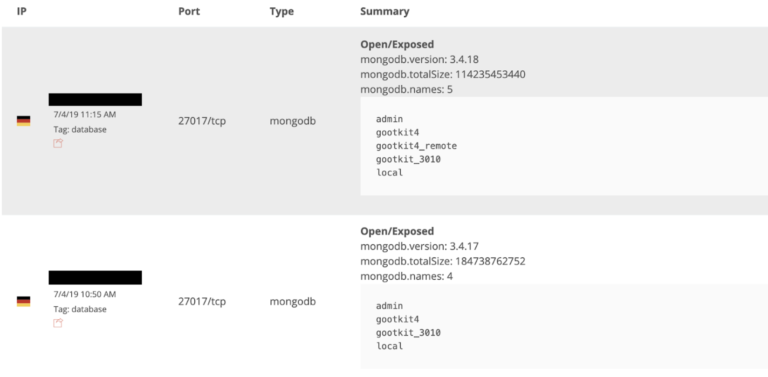768x377 pixels.
Task: Click gootkit4_remote database name
Action: 416,146
